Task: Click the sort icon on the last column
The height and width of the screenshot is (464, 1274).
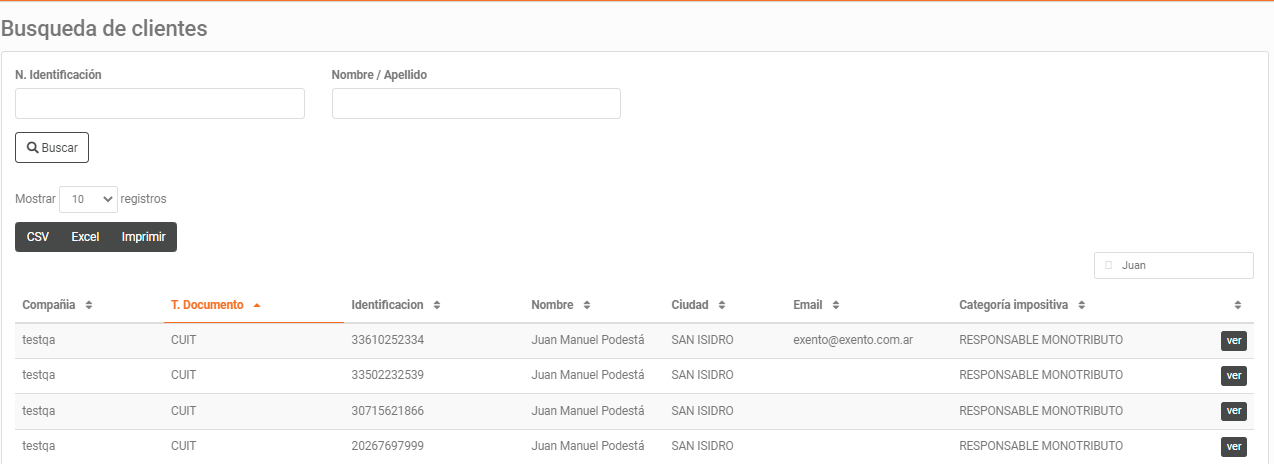Action: pyautogui.click(x=1238, y=305)
